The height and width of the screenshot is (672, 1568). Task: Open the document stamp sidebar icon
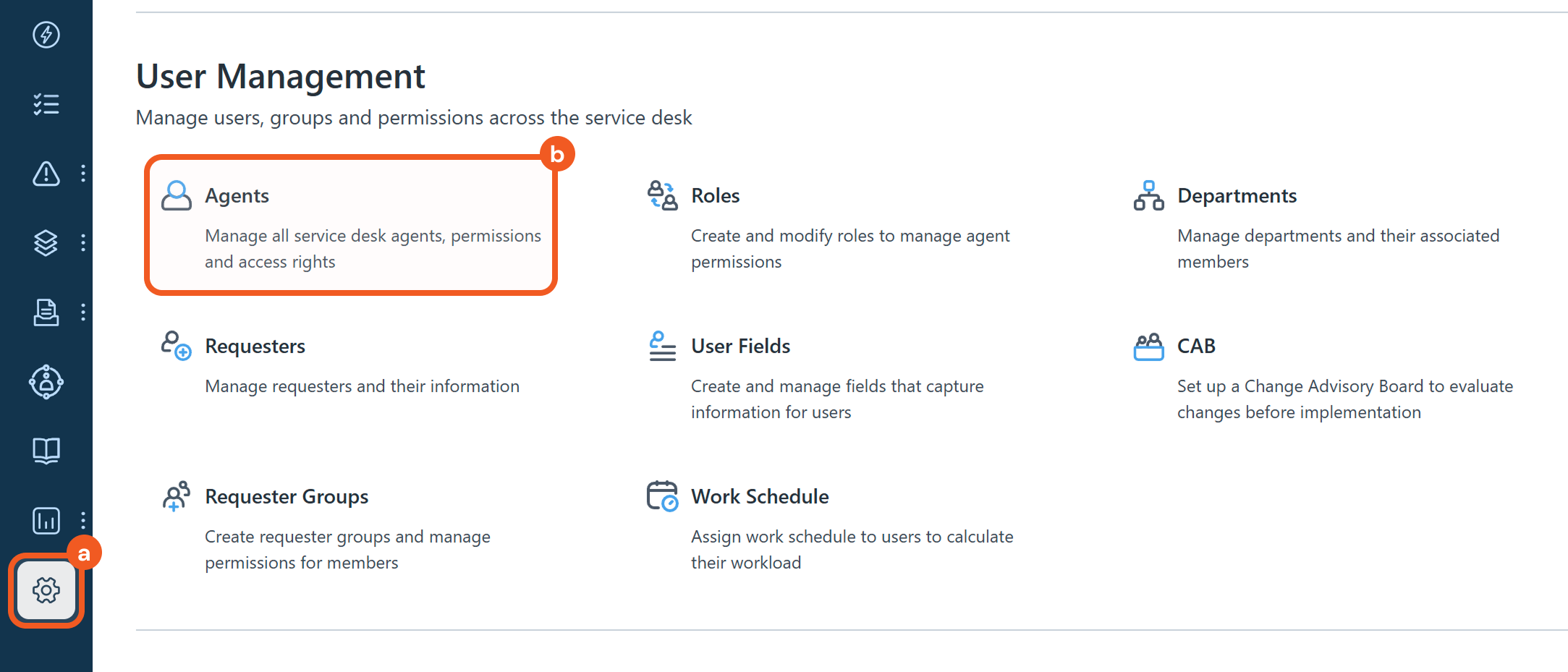coord(46,312)
